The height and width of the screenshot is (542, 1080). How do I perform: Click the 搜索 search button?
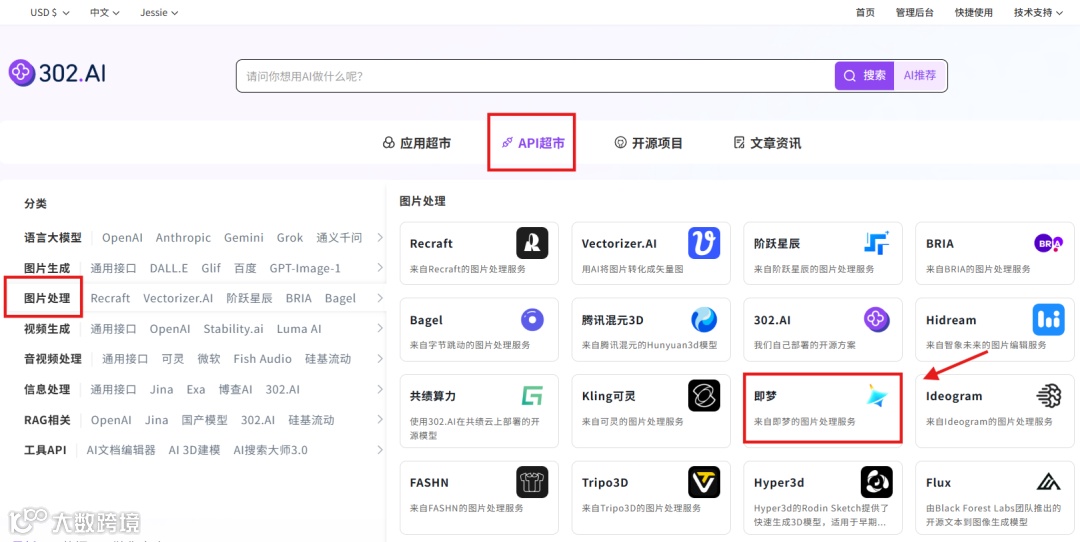[865, 76]
